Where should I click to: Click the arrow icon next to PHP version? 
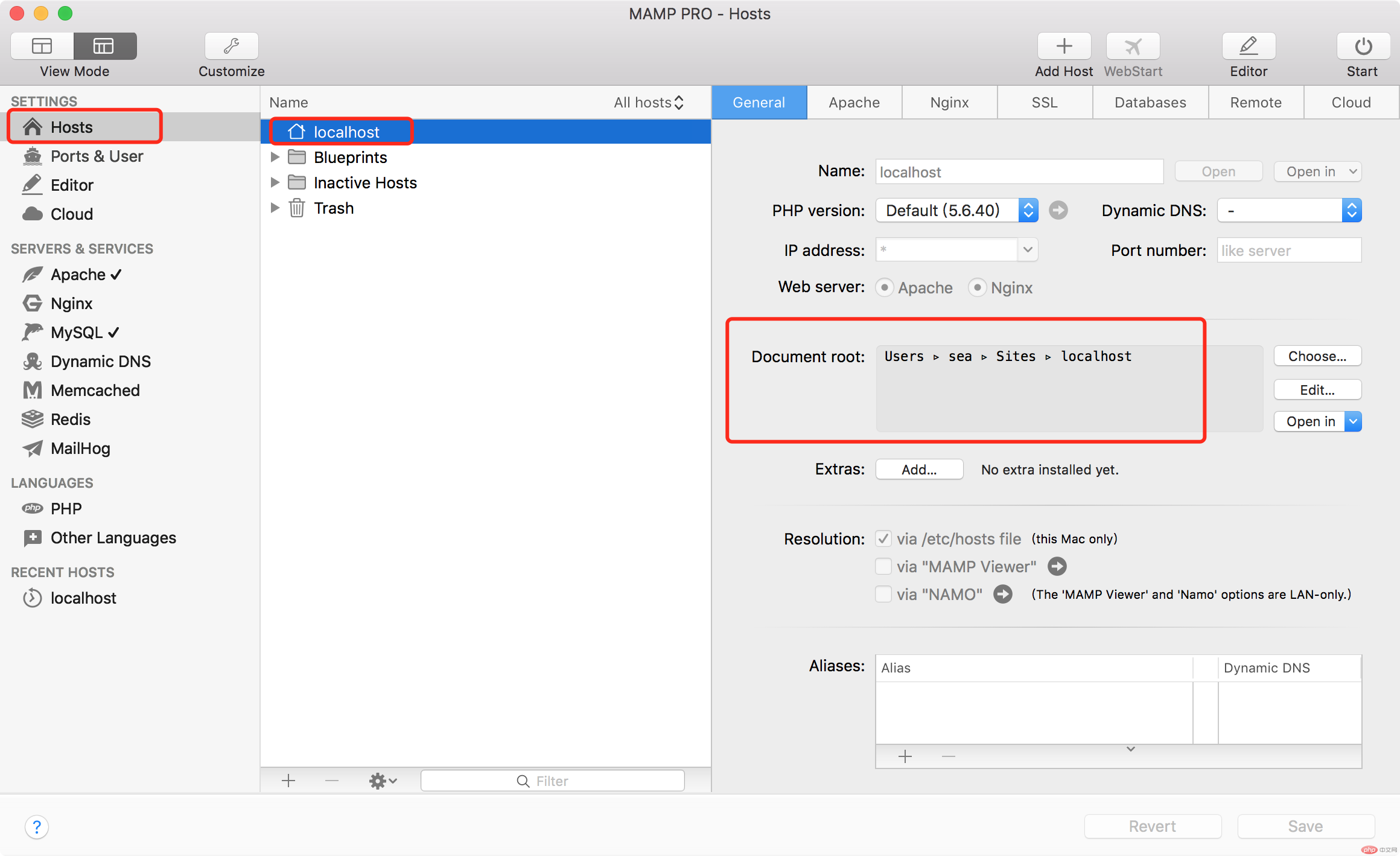[x=1058, y=210]
